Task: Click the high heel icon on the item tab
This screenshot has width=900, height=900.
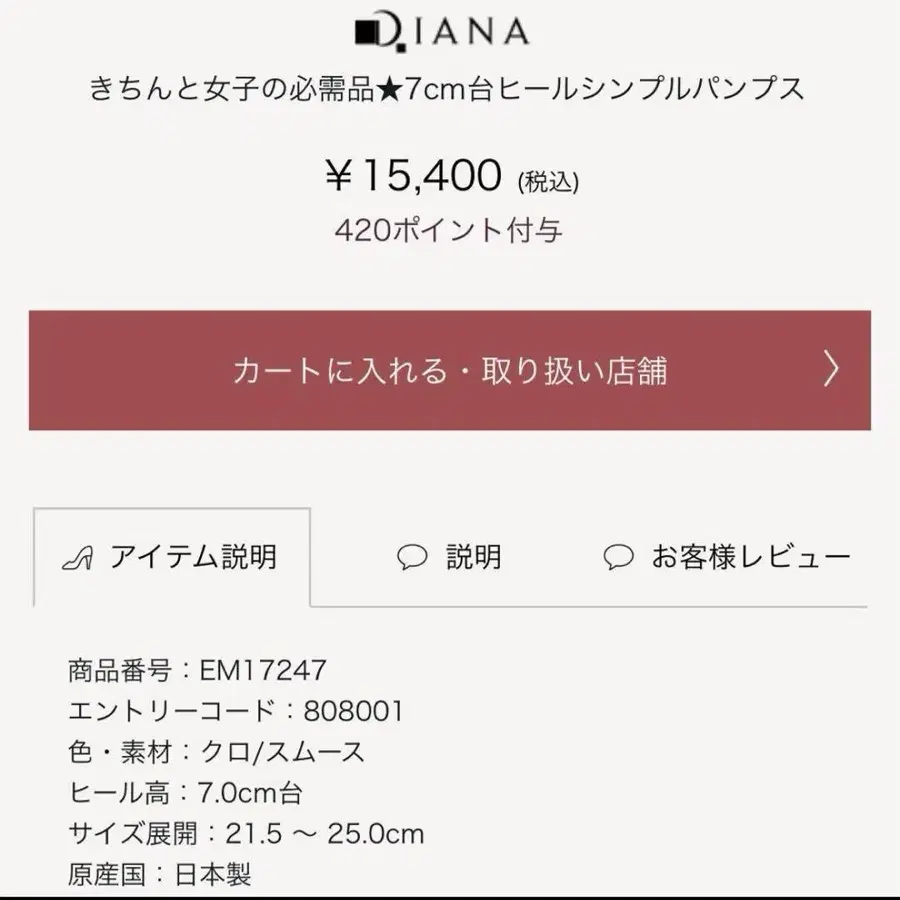Action: point(80,557)
